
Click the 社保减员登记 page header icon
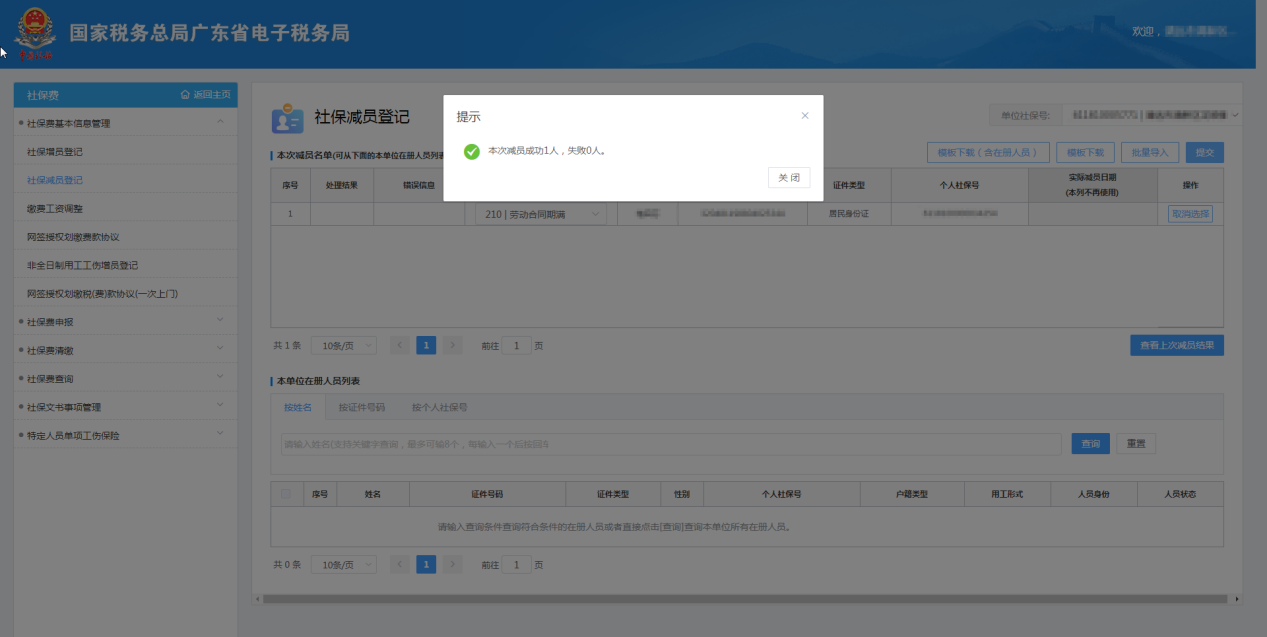click(x=287, y=118)
